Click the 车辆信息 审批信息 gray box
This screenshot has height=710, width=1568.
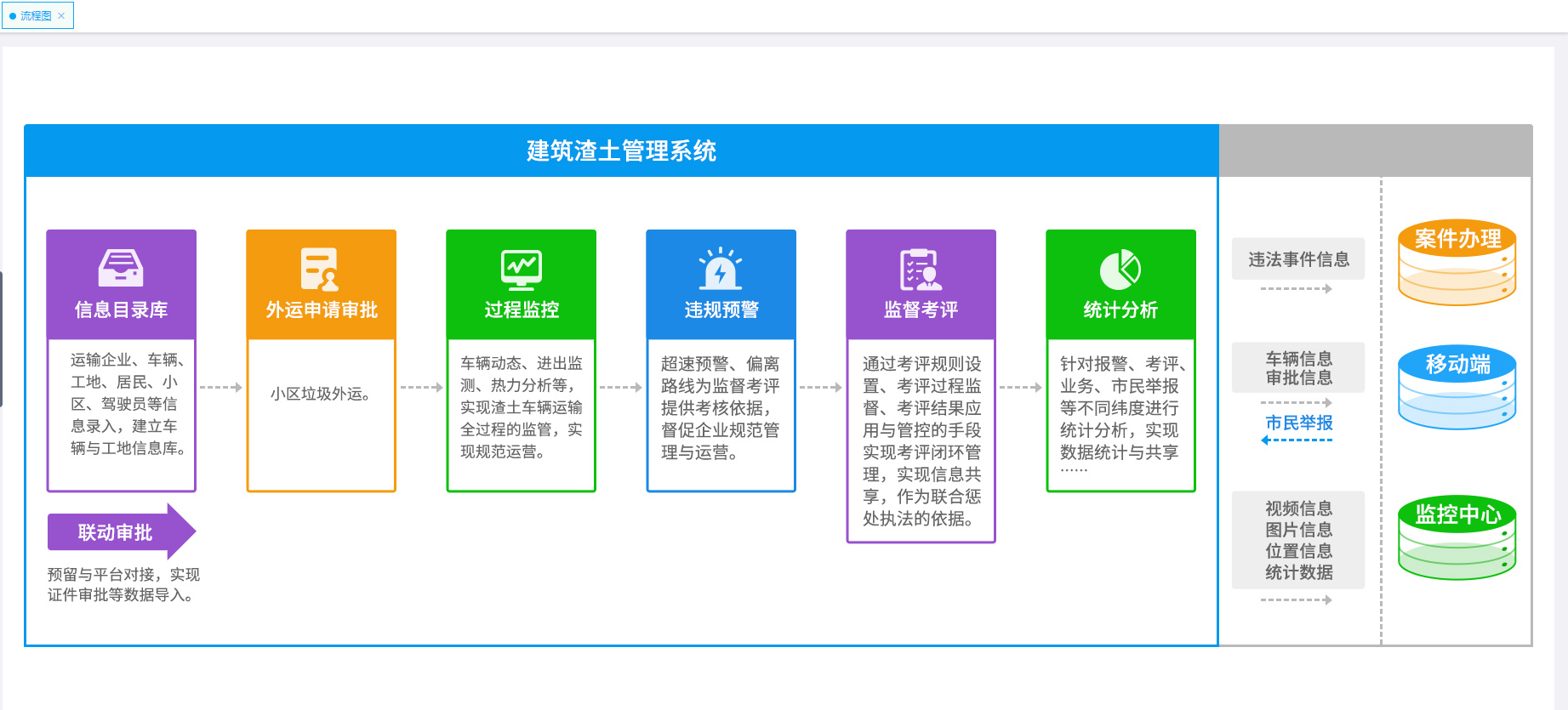1298,367
